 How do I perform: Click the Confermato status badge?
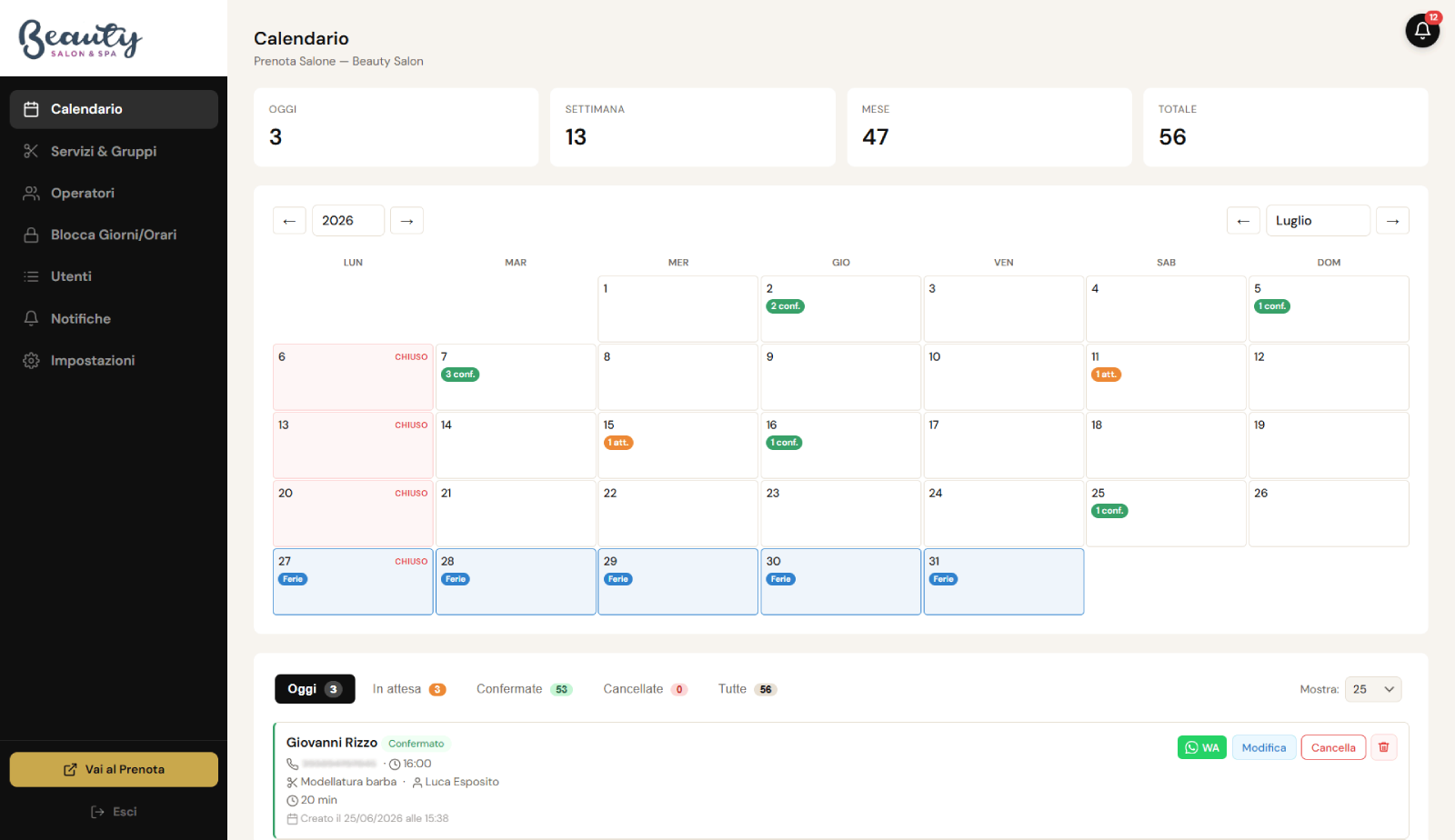point(416,744)
